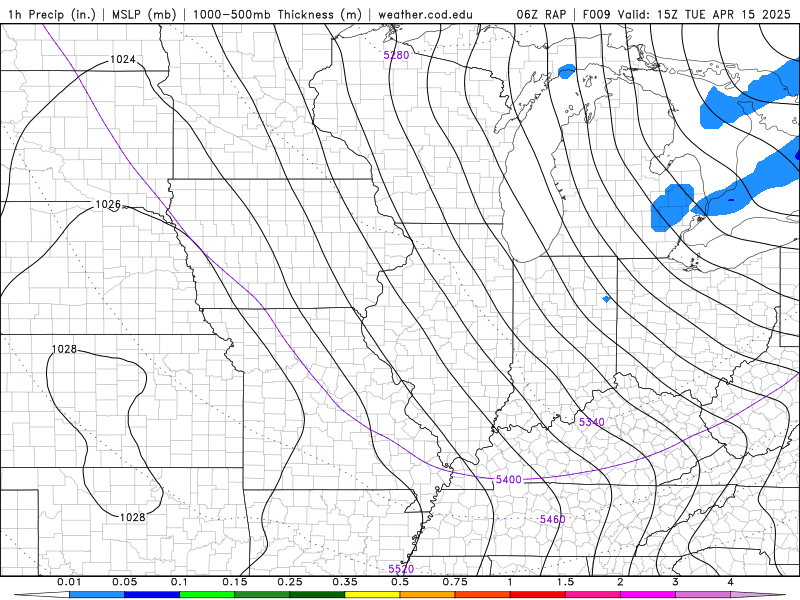
Task: Click the 0.75 legend value
Action: click(455, 582)
